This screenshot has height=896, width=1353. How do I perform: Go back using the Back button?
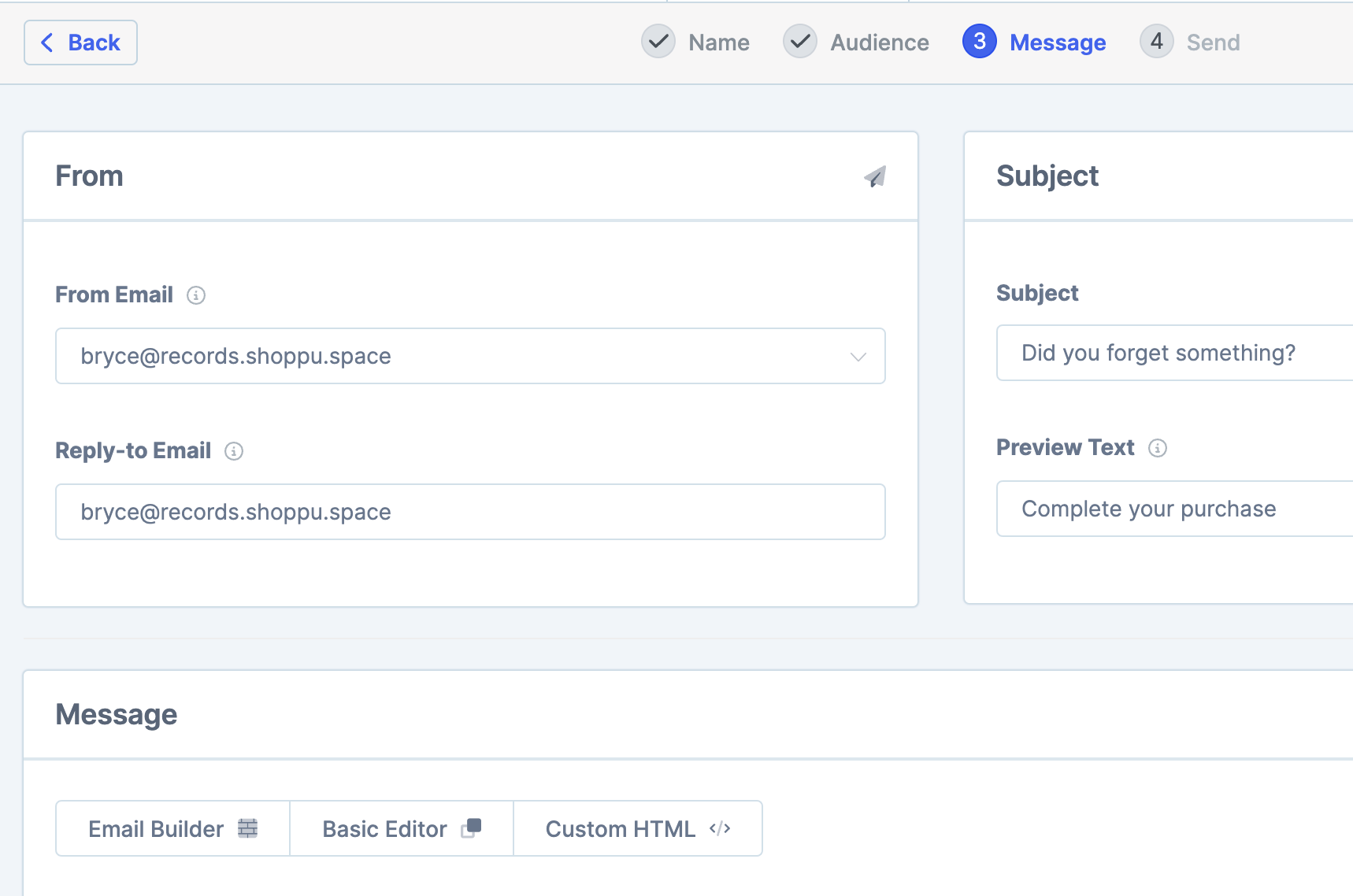tap(80, 43)
